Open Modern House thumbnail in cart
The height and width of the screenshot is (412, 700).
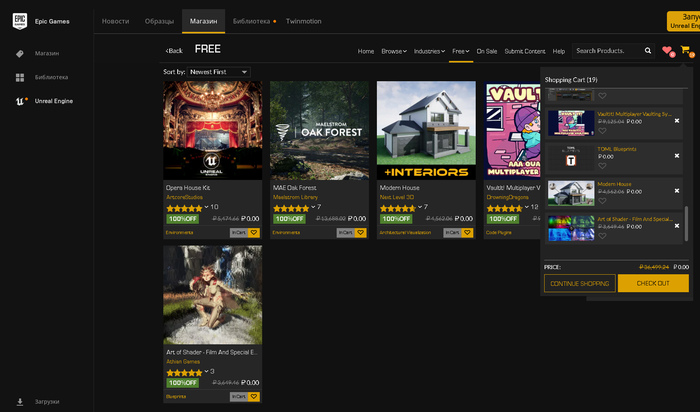pyautogui.click(x=571, y=193)
